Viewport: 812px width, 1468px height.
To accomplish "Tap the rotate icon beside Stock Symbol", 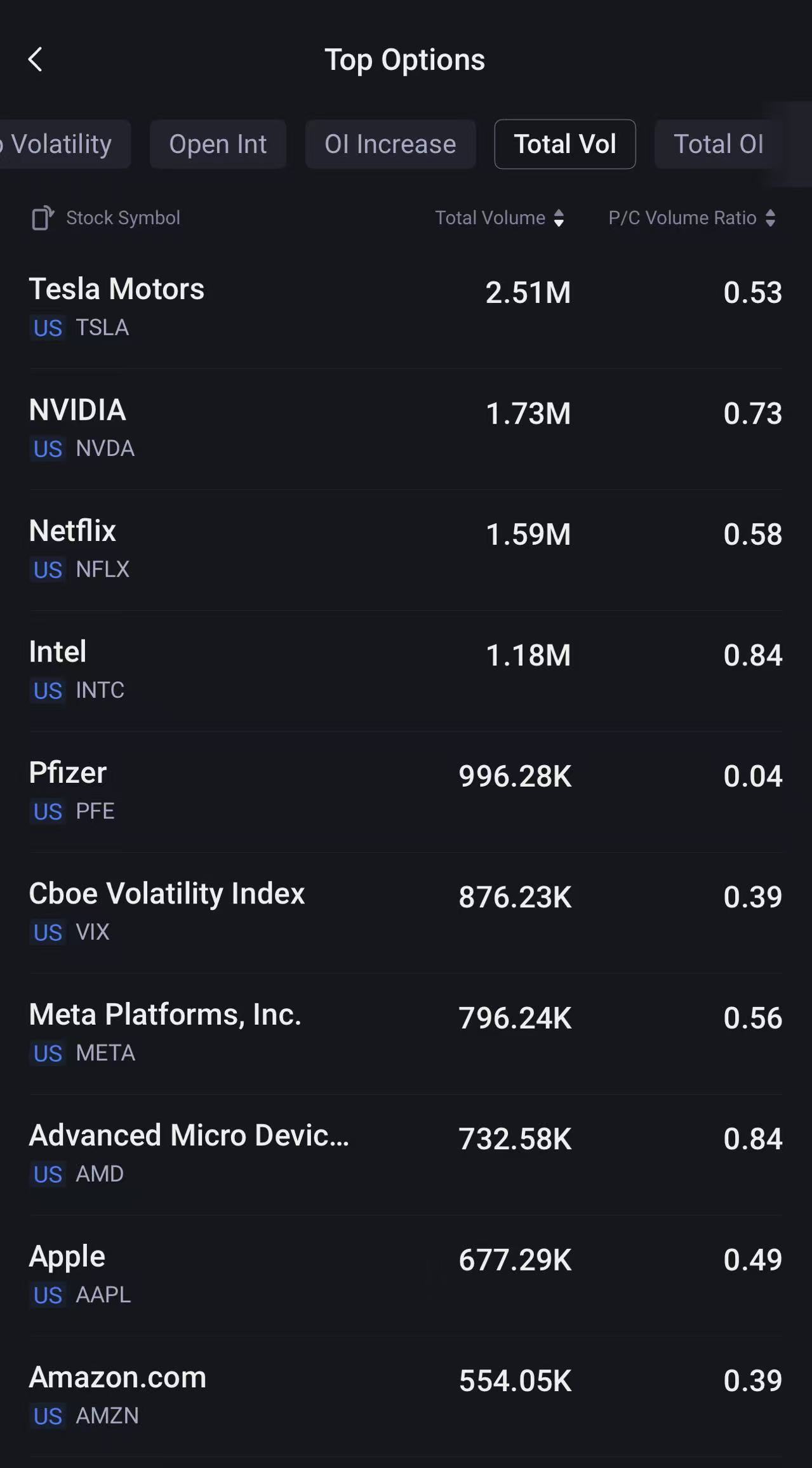I will 43,218.
